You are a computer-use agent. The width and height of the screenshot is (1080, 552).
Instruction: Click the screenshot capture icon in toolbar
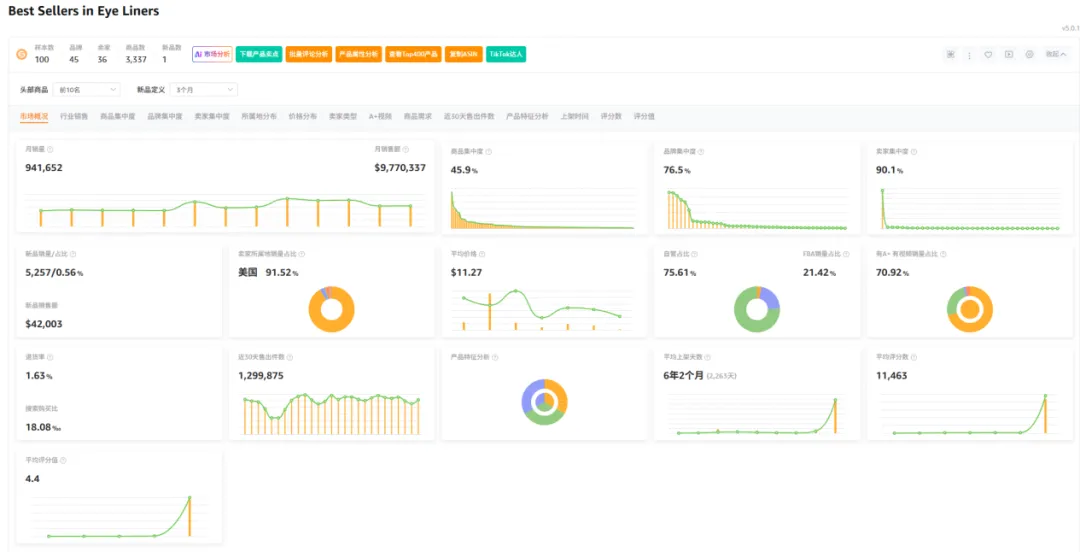[951, 54]
